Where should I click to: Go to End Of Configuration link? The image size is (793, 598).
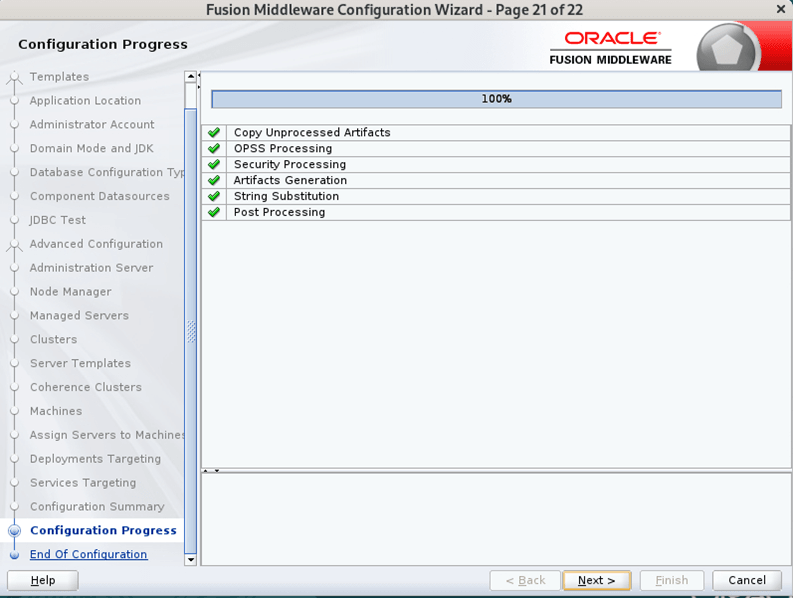coord(89,554)
